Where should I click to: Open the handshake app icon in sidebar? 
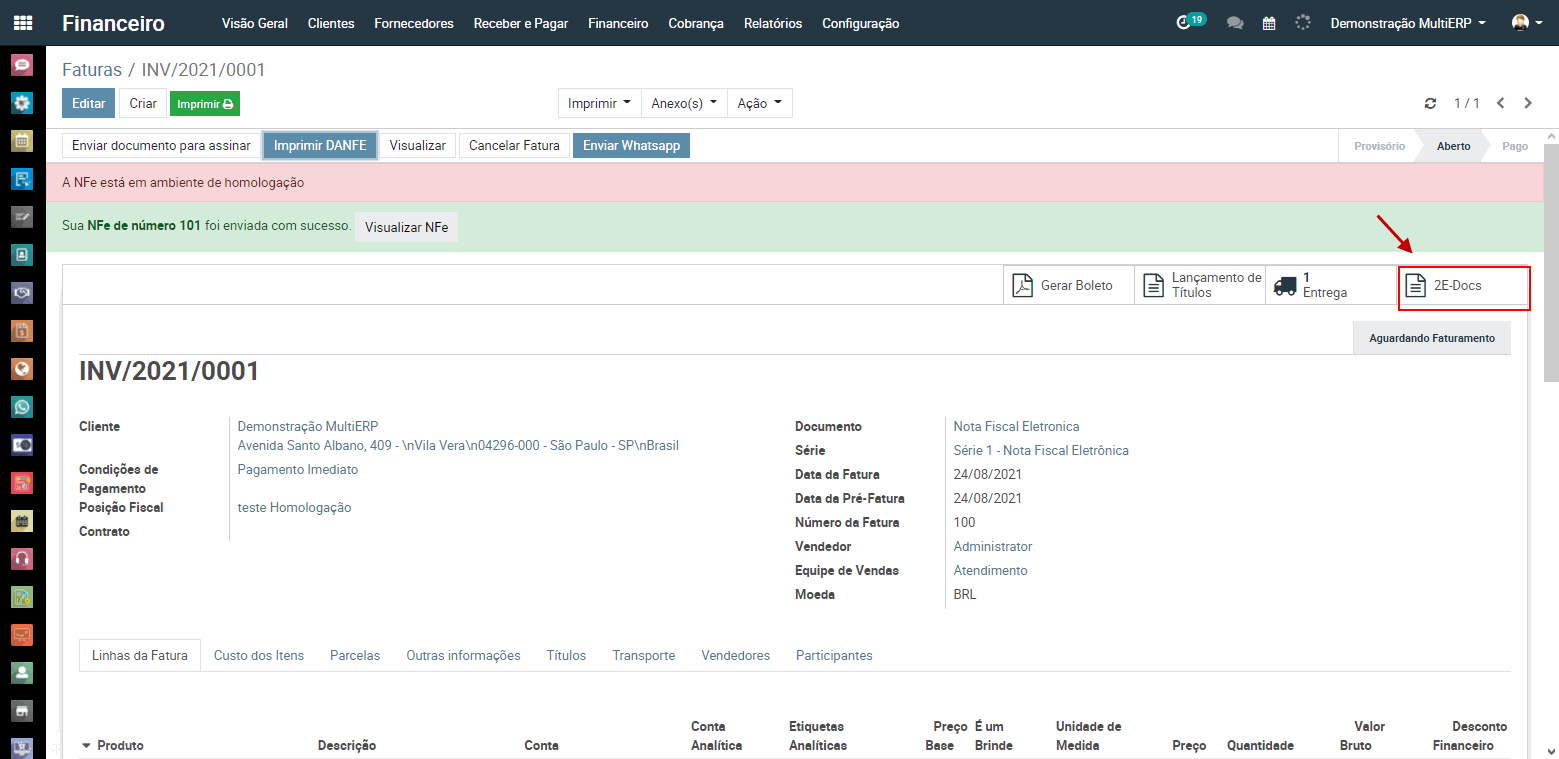click(x=22, y=293)
